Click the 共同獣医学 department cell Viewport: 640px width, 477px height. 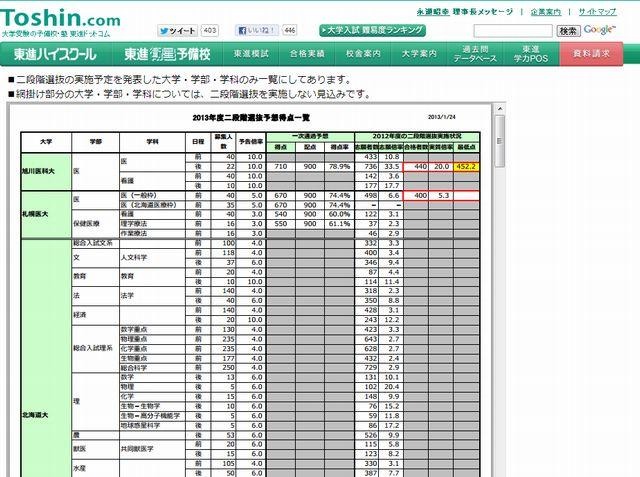152,449
